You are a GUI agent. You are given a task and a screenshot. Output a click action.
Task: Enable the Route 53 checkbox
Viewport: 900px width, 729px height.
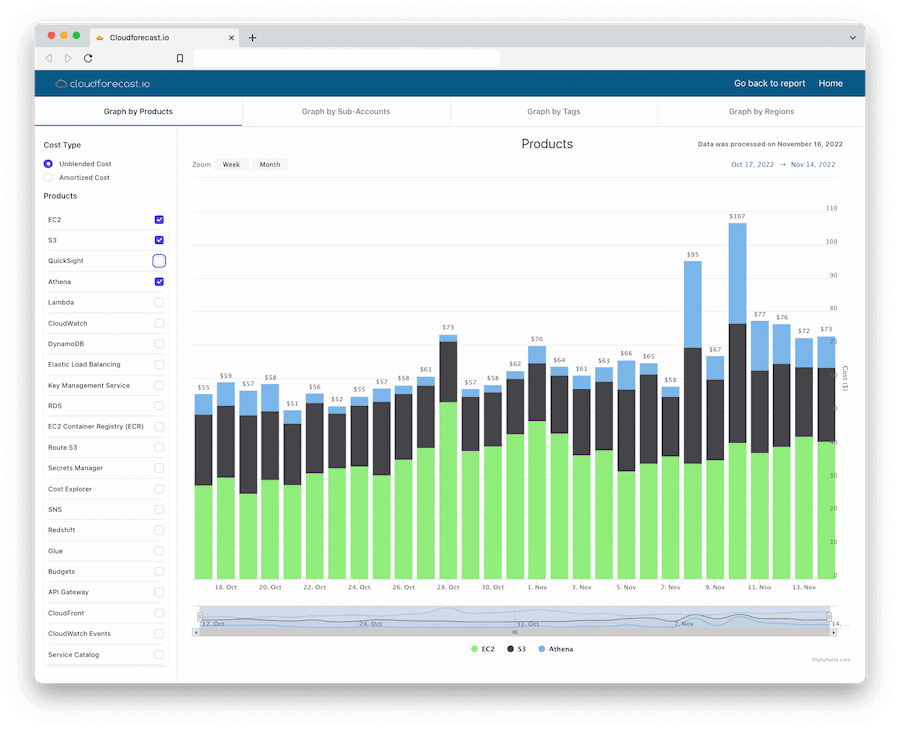click(159, 447)
